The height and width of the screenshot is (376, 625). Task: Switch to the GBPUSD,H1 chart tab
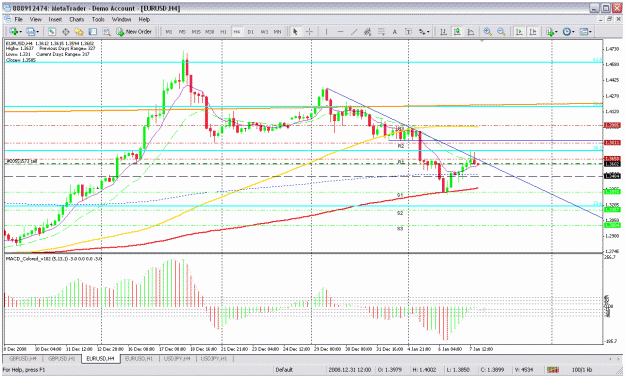click(62, 358)
